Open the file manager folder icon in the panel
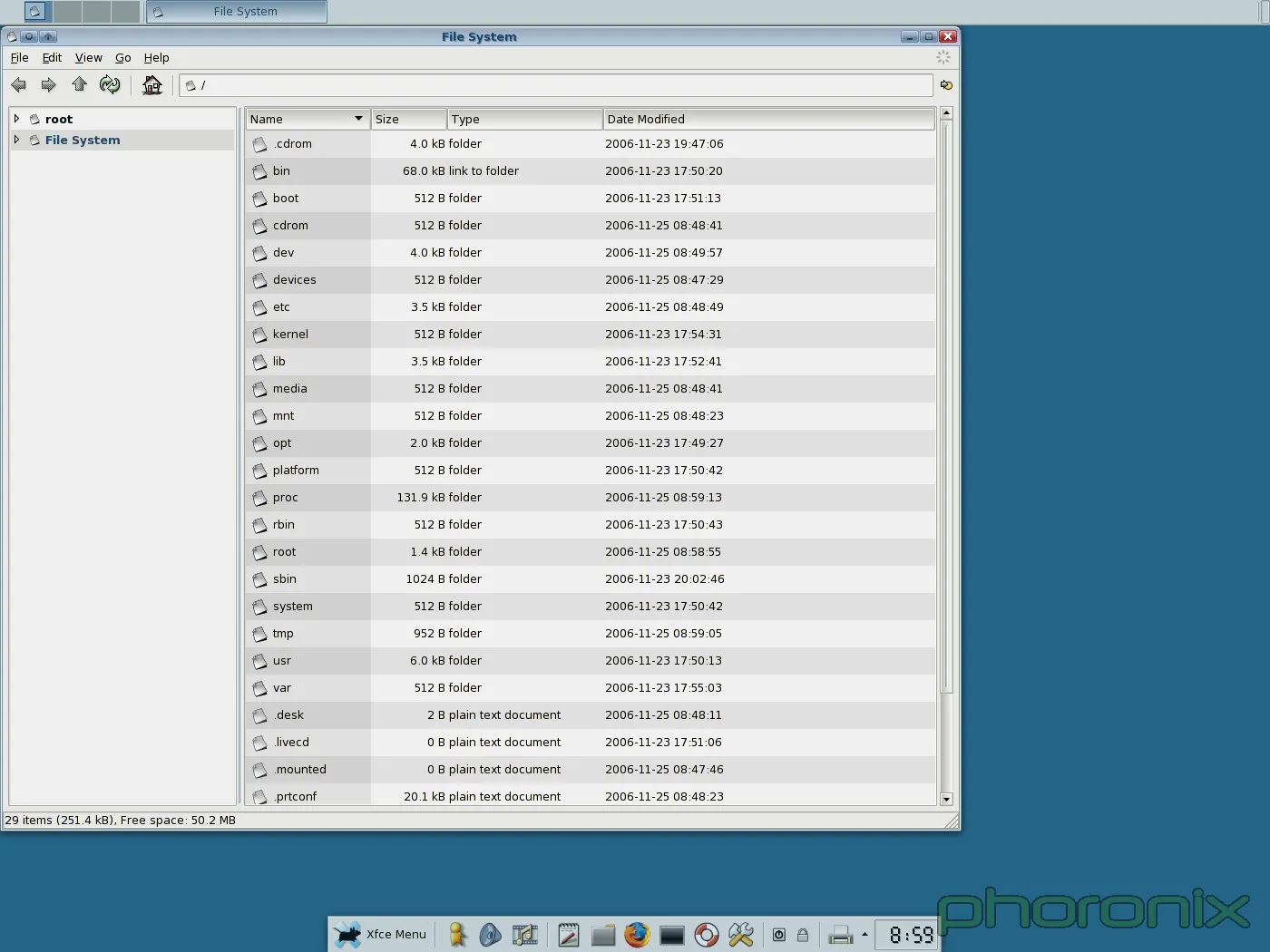The width and height of the screenshot is (1270, 952). tap(603, 935)
